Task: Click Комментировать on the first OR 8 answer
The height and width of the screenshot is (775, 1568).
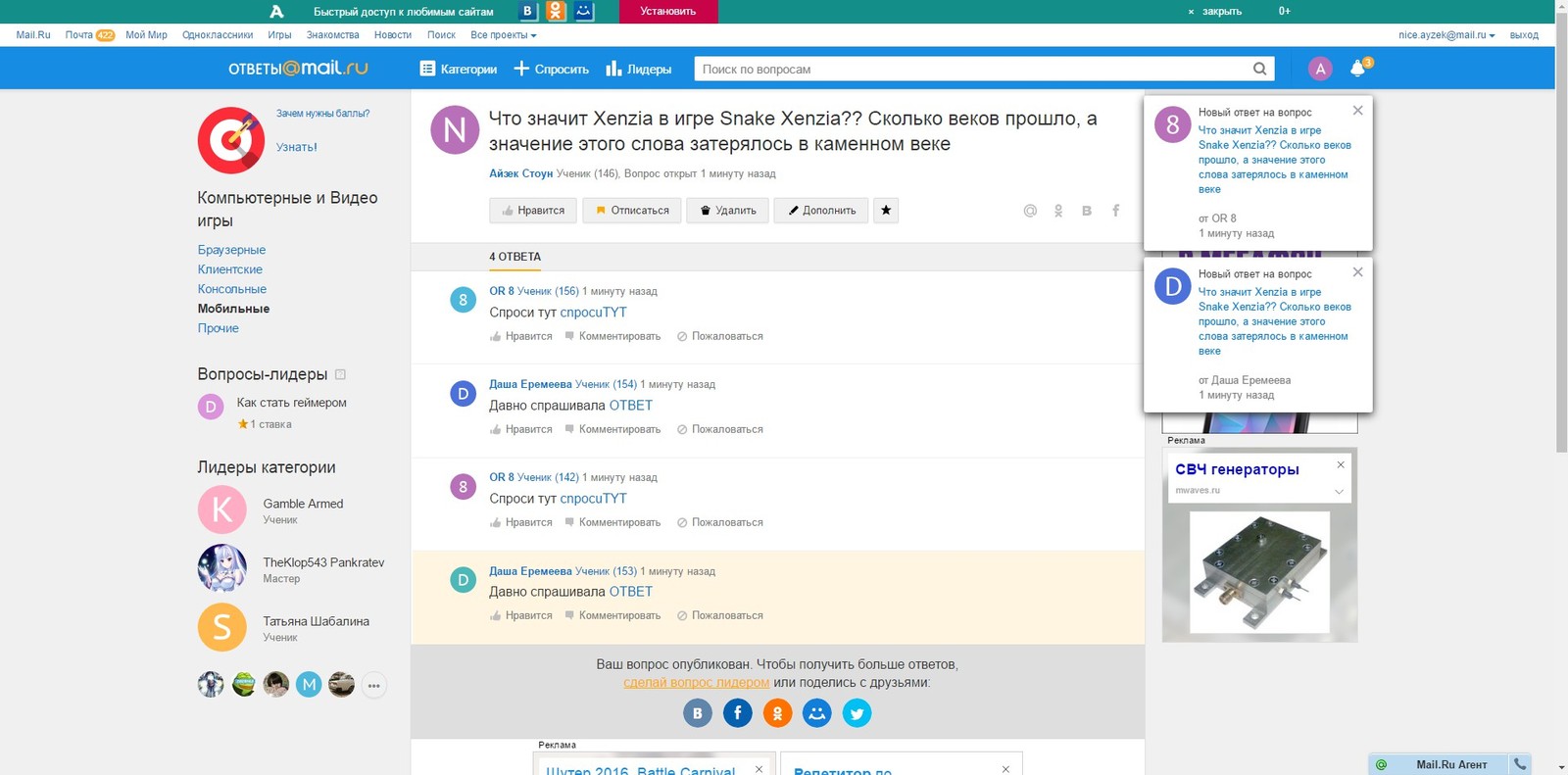Action: (x=612, y=336)
